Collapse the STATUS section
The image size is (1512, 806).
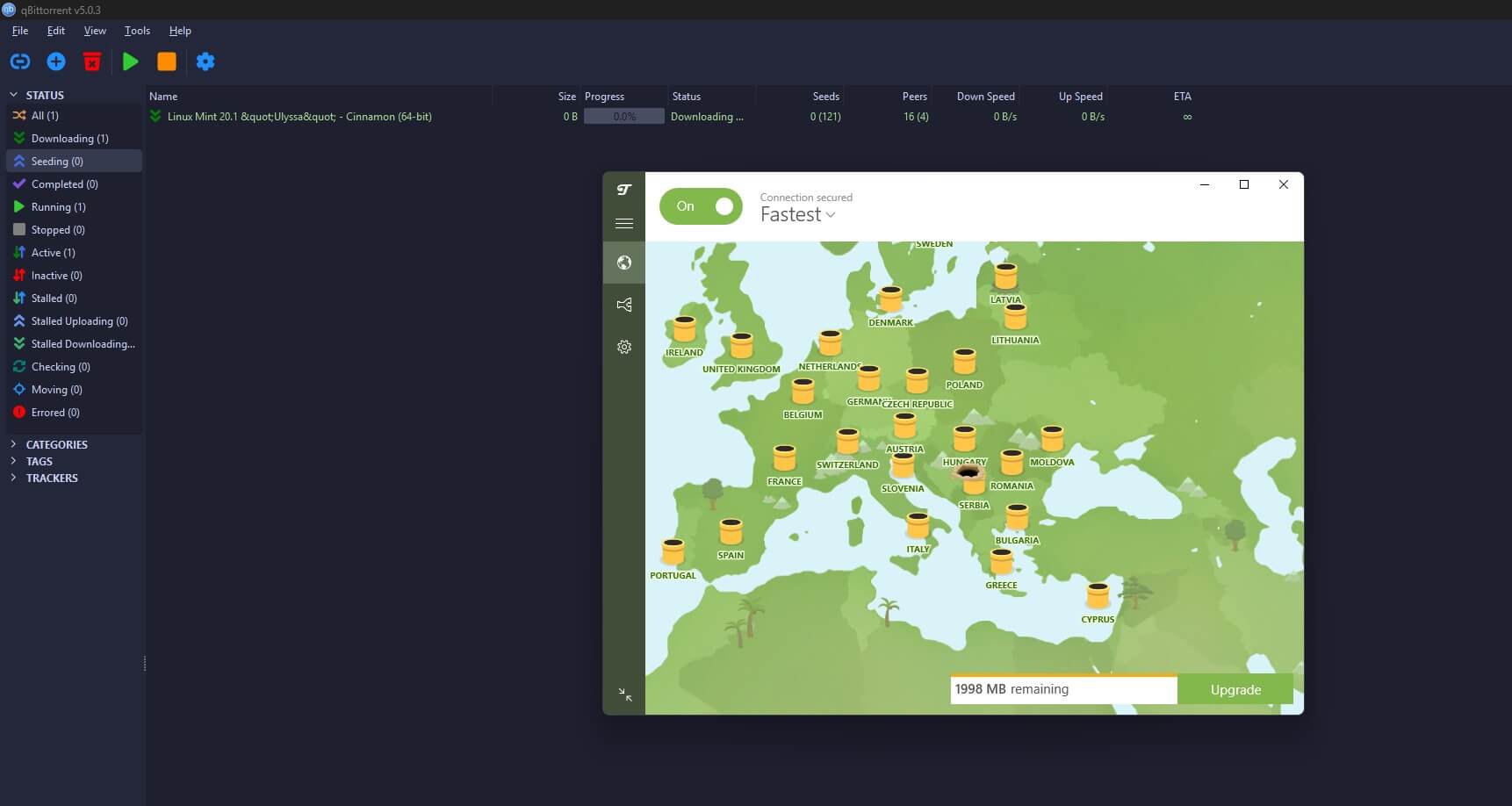pyautogui.click(x=13, y=95)
